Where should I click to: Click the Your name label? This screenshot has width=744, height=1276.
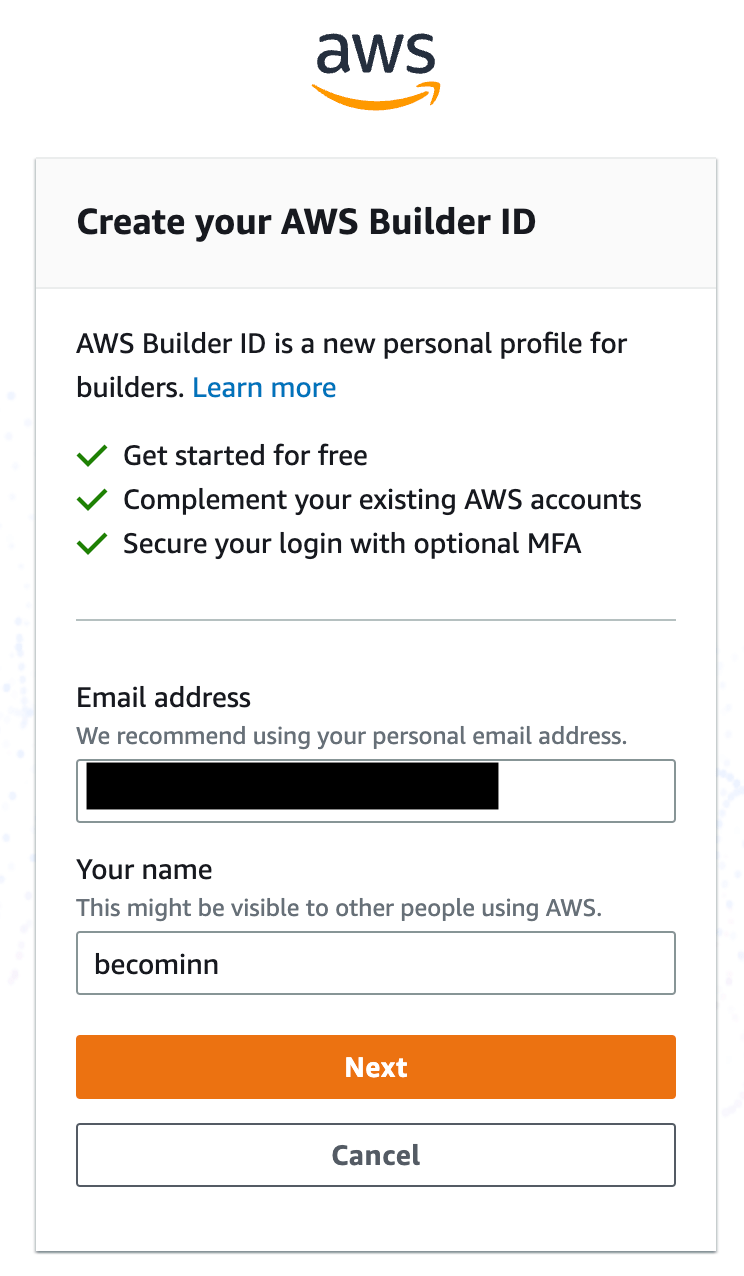point(144,870)
